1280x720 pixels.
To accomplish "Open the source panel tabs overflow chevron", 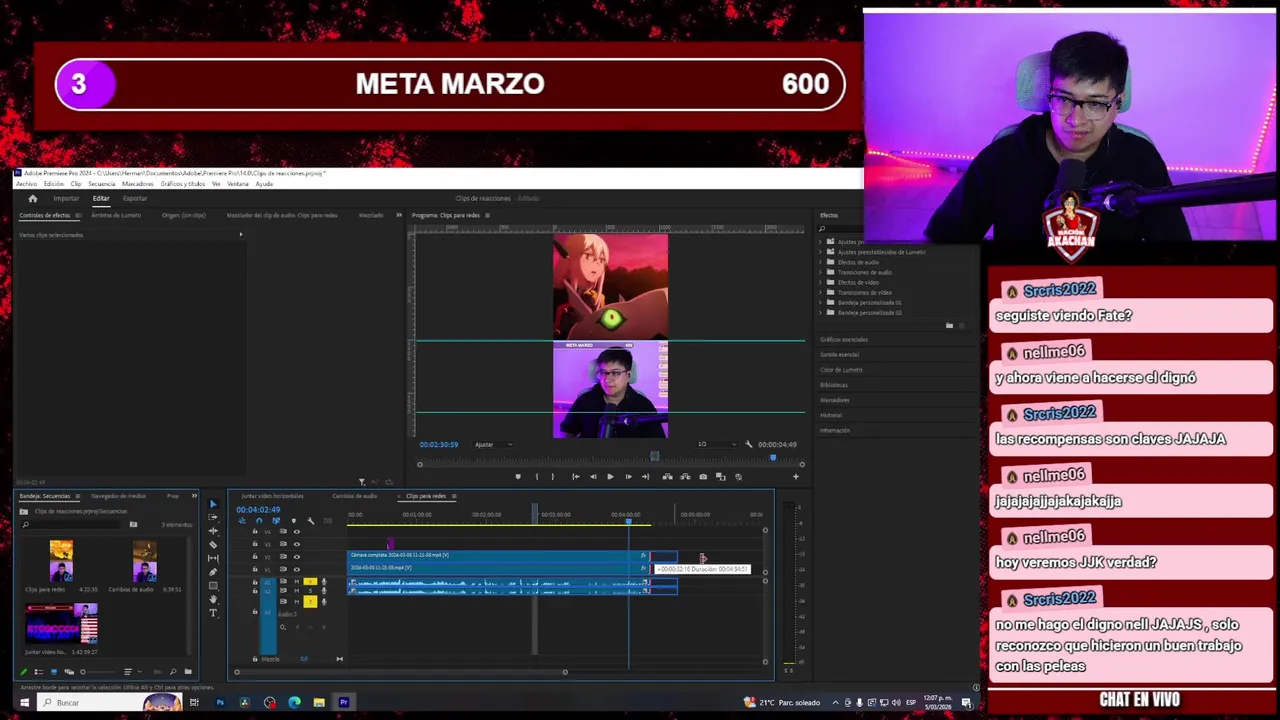I will click(398, 215).
